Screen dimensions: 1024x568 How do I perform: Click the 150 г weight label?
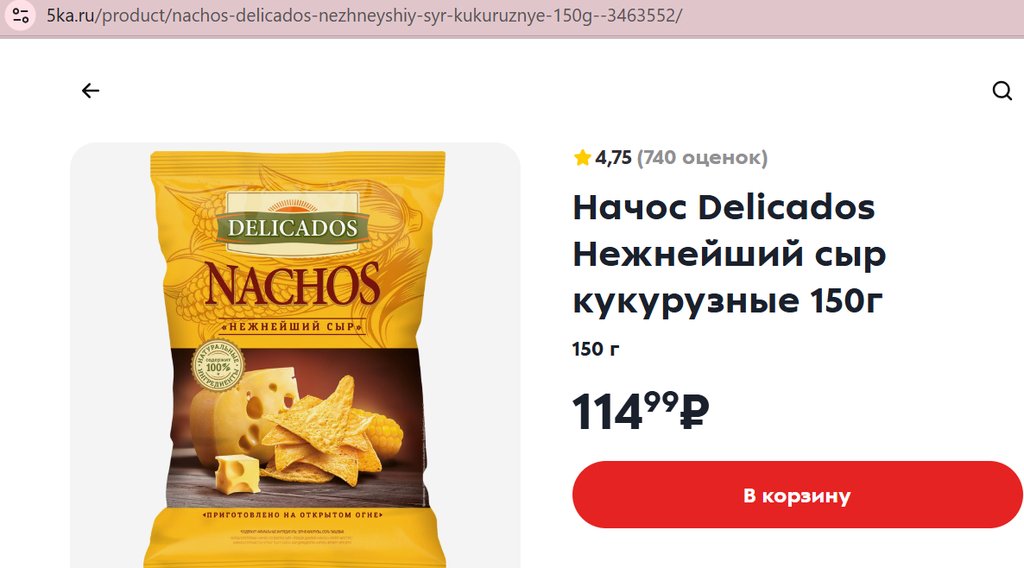(x=596, y=349)
